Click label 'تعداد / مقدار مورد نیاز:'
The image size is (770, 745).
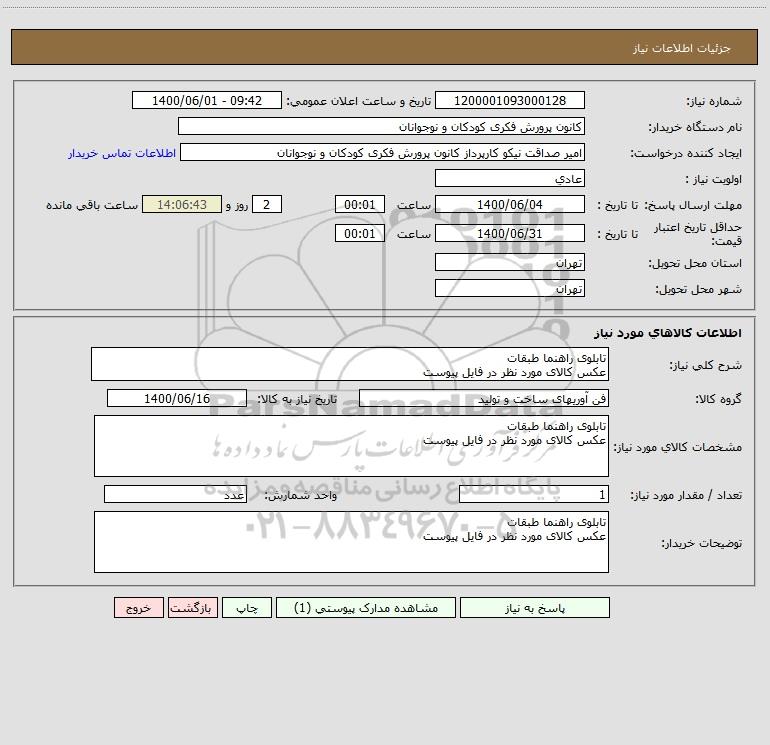pos(686,496)
